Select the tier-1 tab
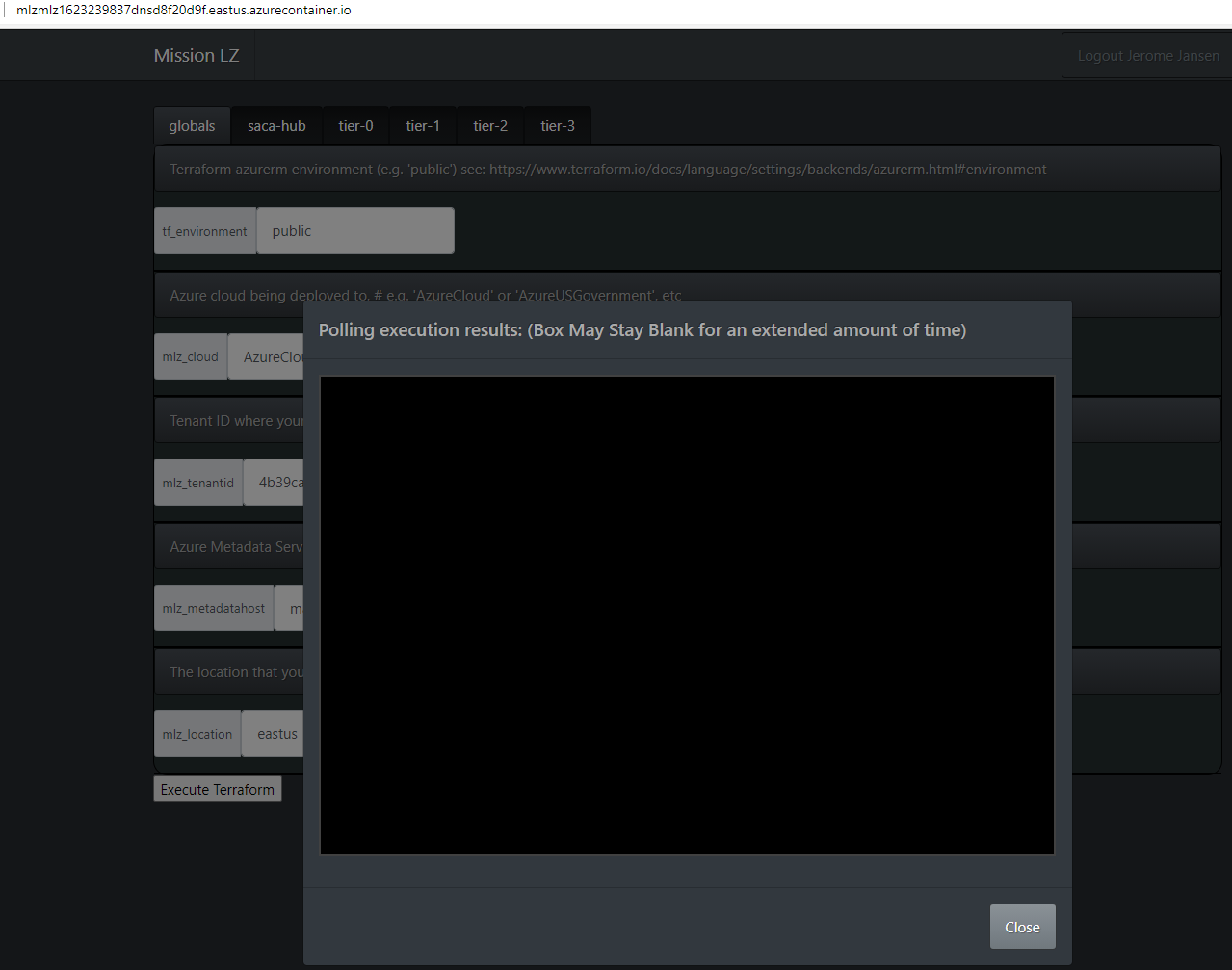Image resolution: width=1232 pixels, height=970 pixels. pos(423,125)
